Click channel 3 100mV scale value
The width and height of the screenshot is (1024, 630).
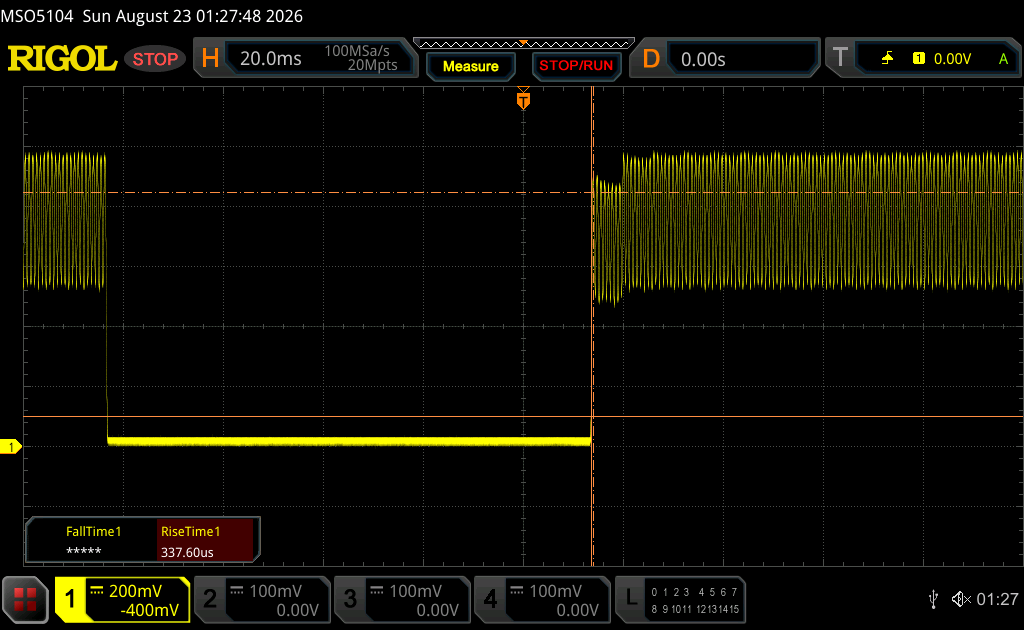415,591
